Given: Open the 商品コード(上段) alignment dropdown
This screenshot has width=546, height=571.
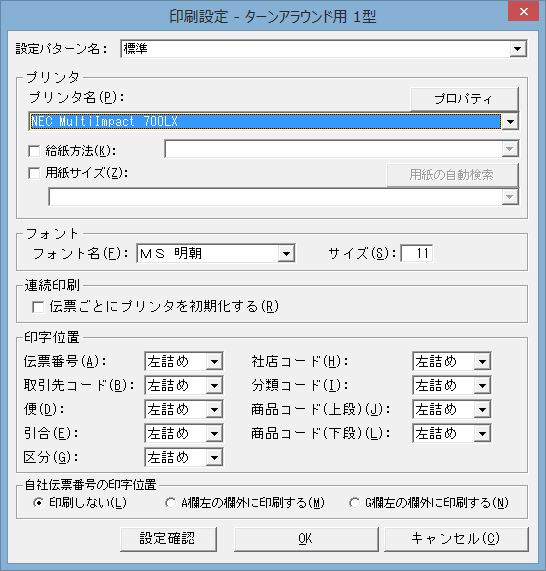Looking at the screenshot, I should pyautogui.click(x=482, y=409).
